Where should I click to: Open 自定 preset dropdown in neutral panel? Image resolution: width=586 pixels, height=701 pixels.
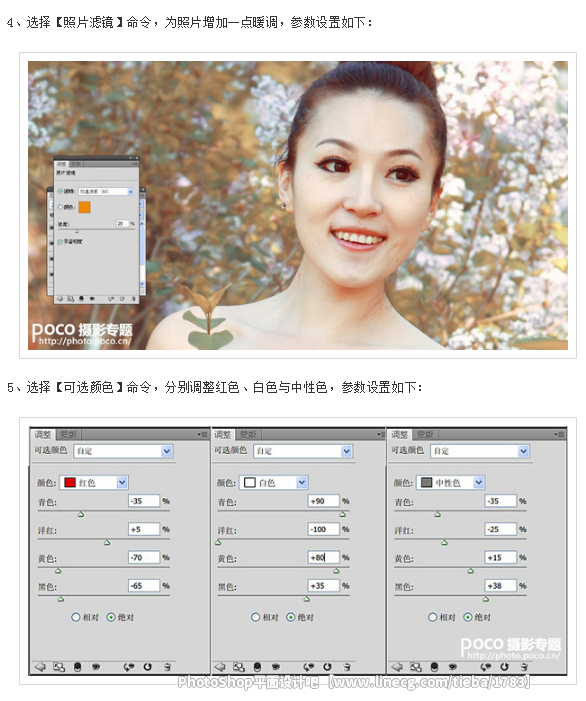coord(480,451)
